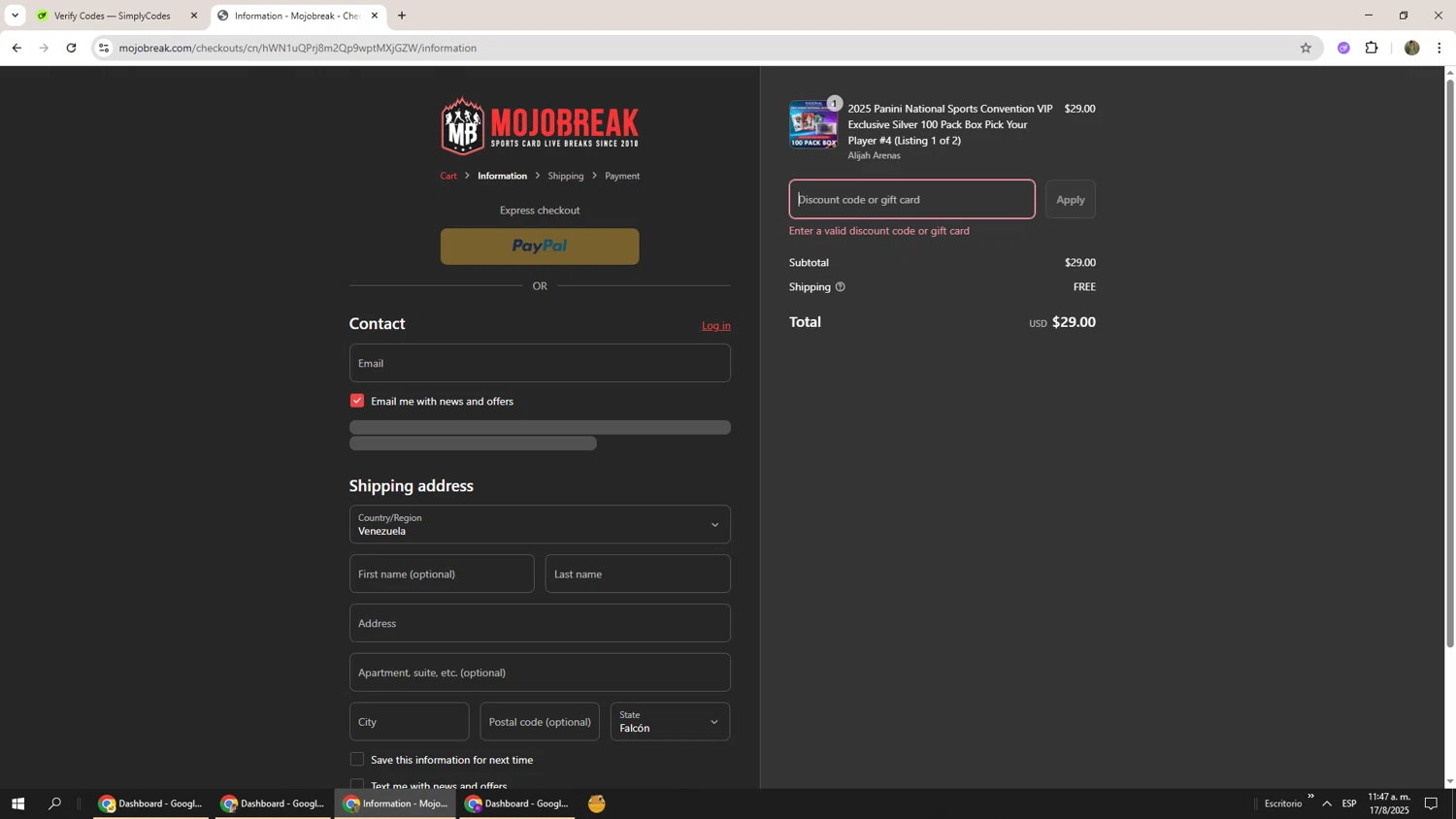Click the shipping info question mark icon
This screenshot has height=819, width=1456.
841,287
